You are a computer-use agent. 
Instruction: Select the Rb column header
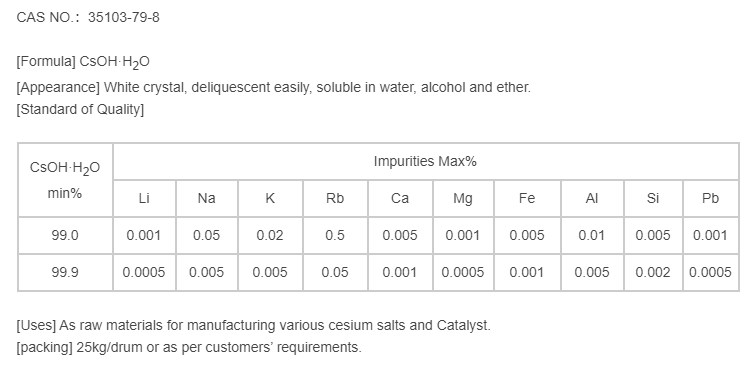click(x=335, y=198)
